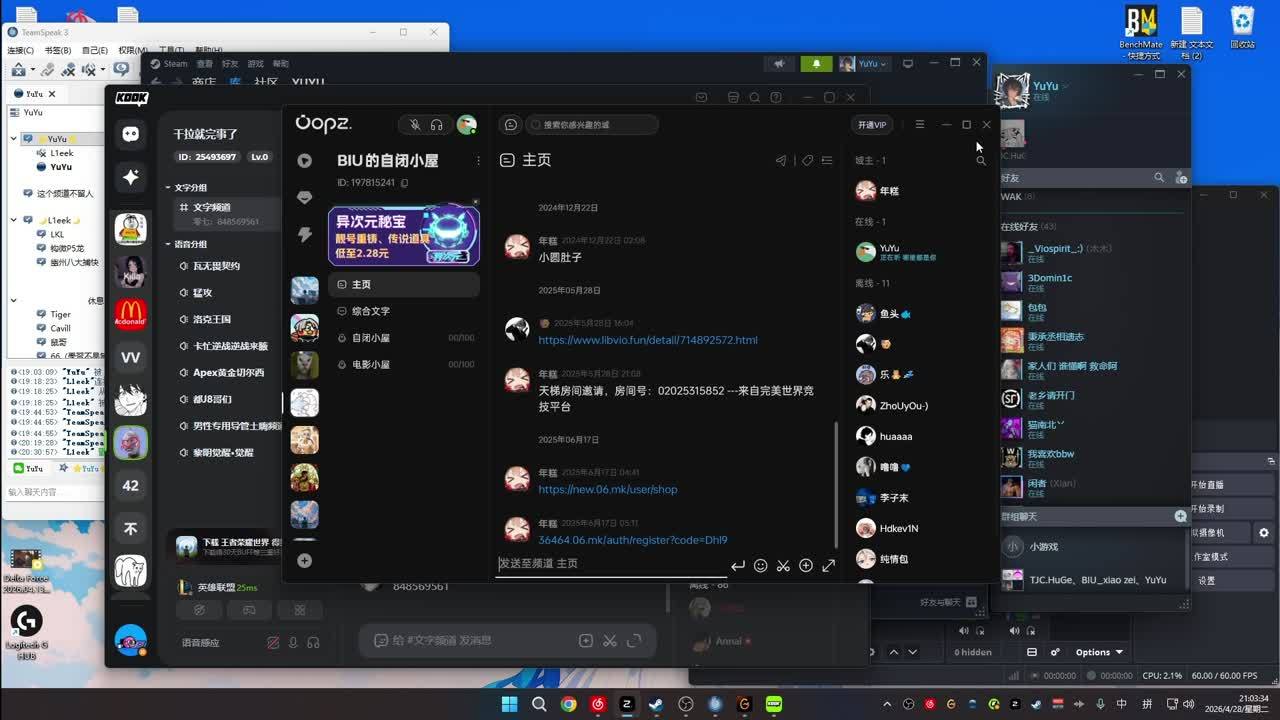Click the 开通VIP button

(x=871, y=125)
